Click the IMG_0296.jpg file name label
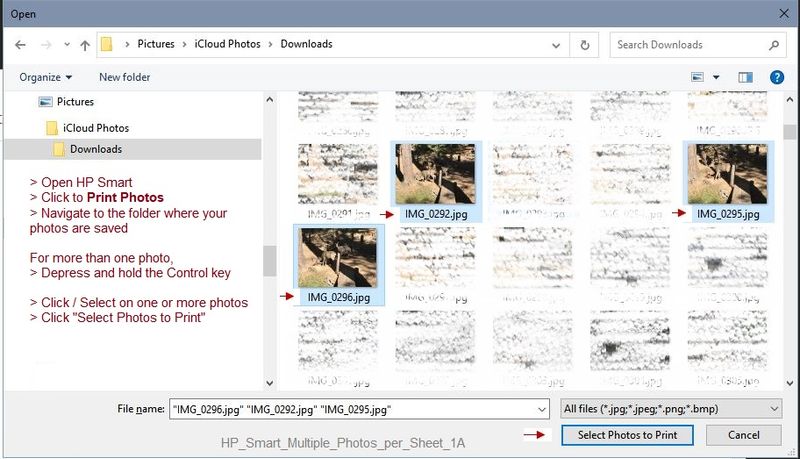 coord(339,297)
